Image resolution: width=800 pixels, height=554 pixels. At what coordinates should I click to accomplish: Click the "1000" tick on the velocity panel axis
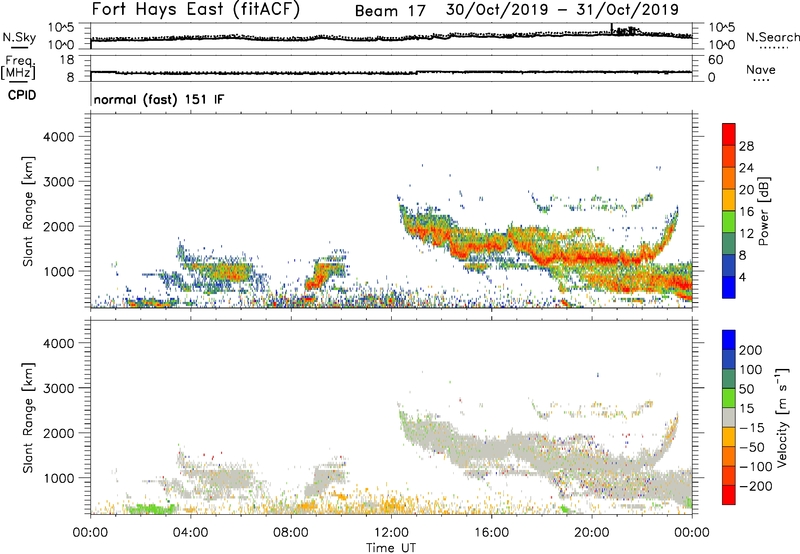coord(58,478)
